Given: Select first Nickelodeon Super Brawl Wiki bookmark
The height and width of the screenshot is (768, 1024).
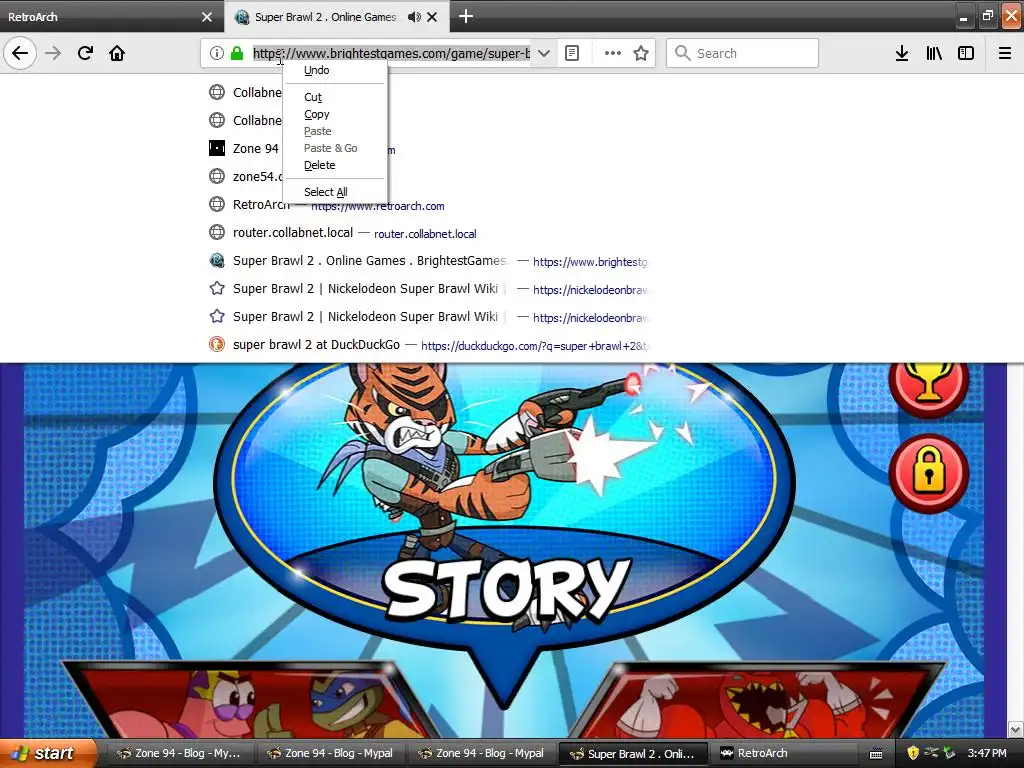Looking at the screenshot, I should point(428,289).
